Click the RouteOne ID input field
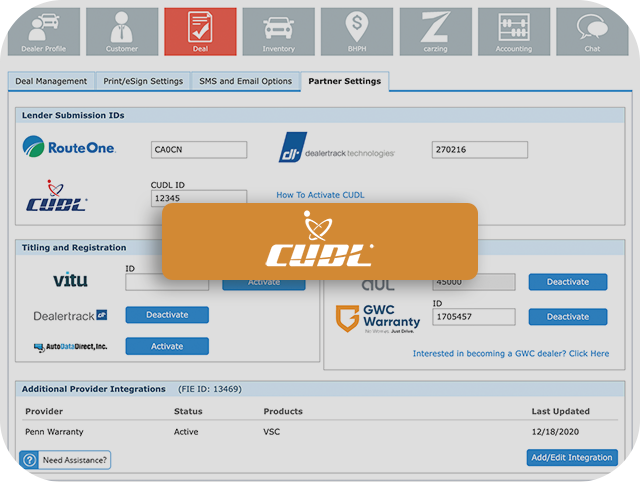 pyautogui.click(x=198, y=150)
